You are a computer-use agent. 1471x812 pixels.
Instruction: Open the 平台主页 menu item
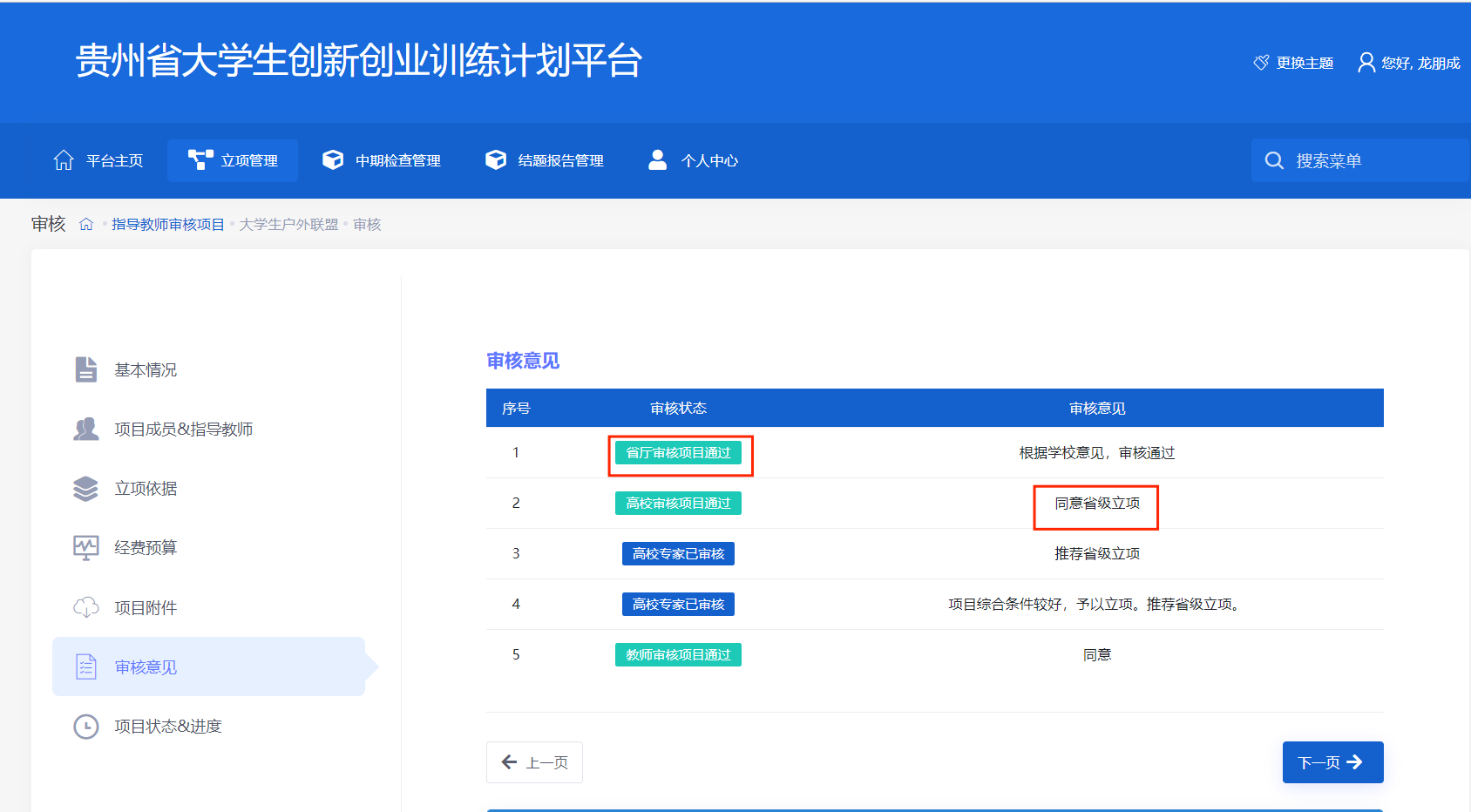[98, 160]
